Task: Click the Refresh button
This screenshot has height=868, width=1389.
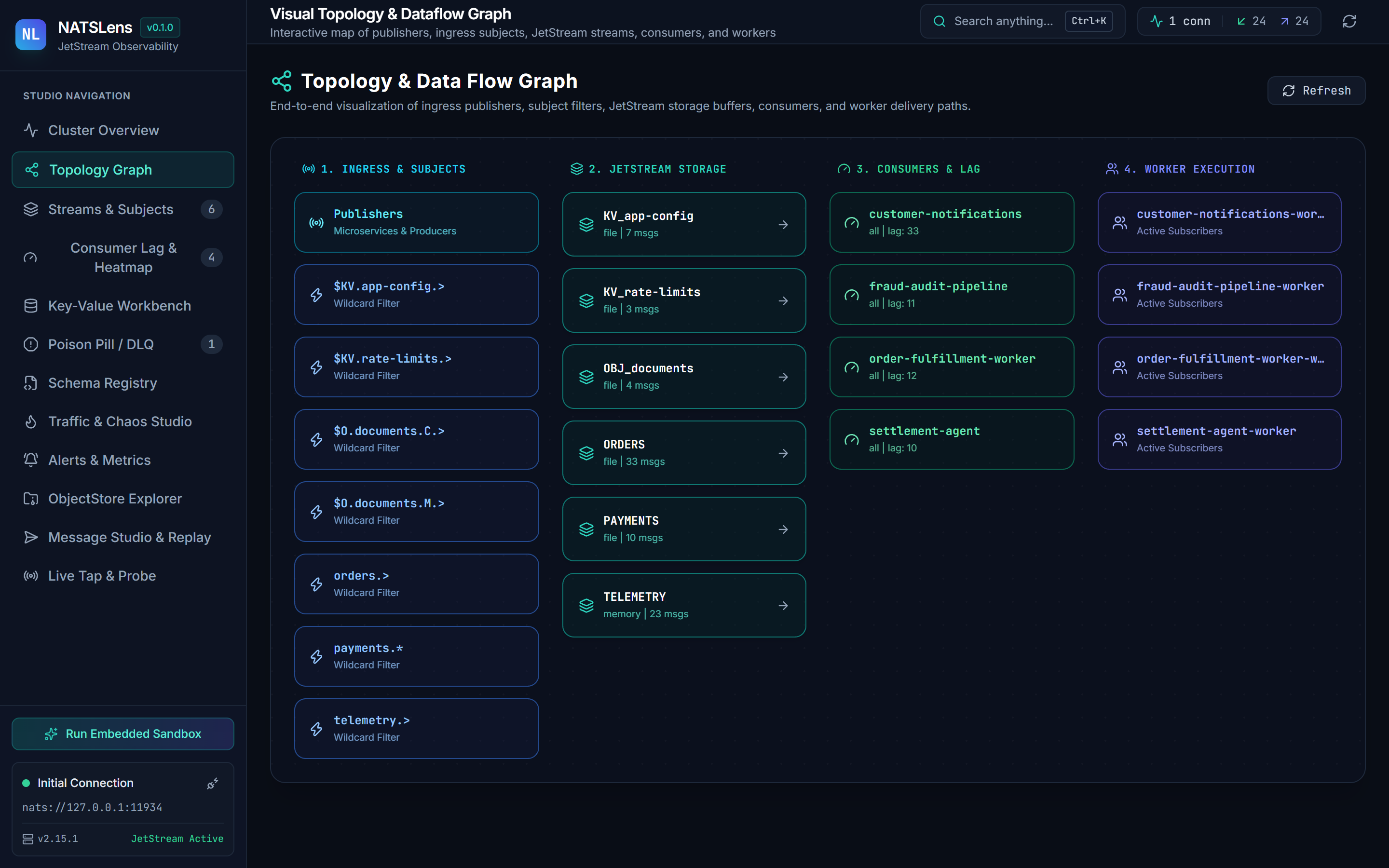Action: tap(1316, 91)
